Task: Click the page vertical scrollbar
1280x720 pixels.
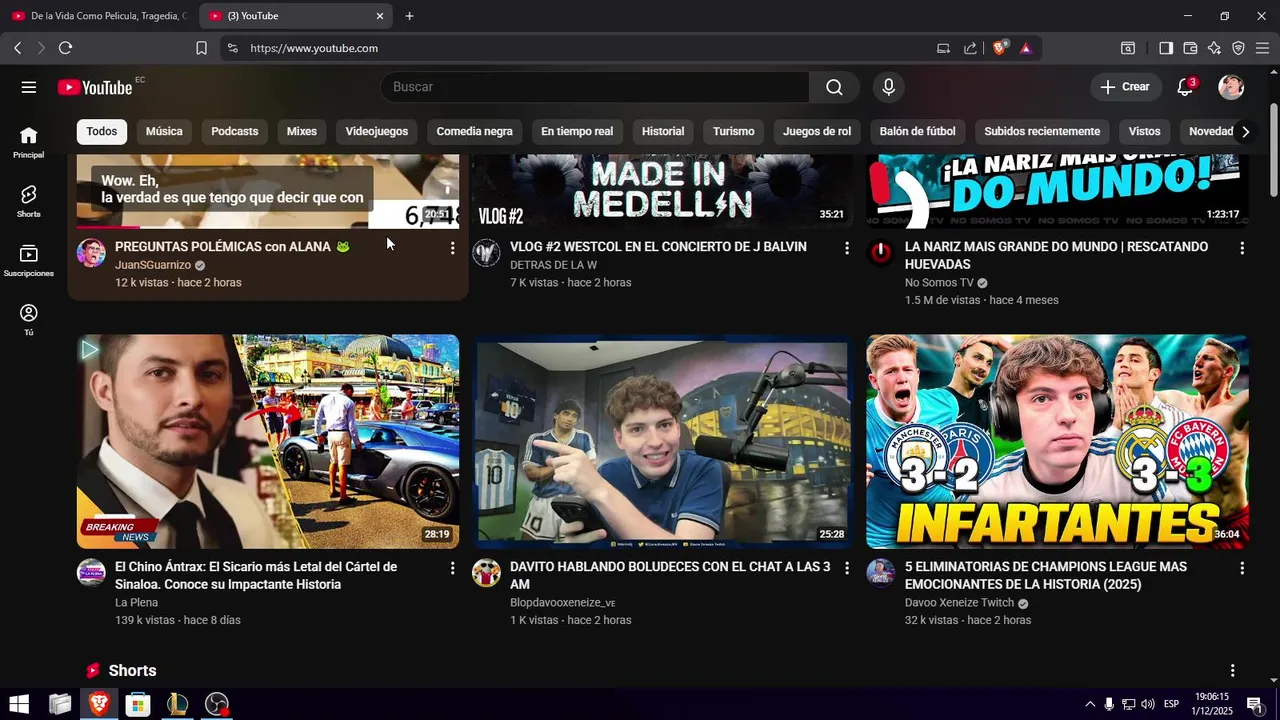Action: (1273, 150)
